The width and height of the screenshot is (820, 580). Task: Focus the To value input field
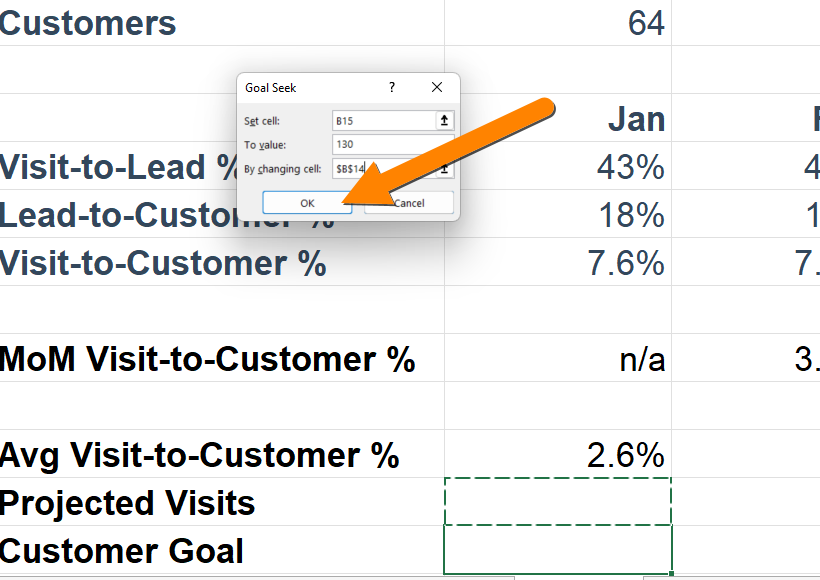(x=393, y=144)
